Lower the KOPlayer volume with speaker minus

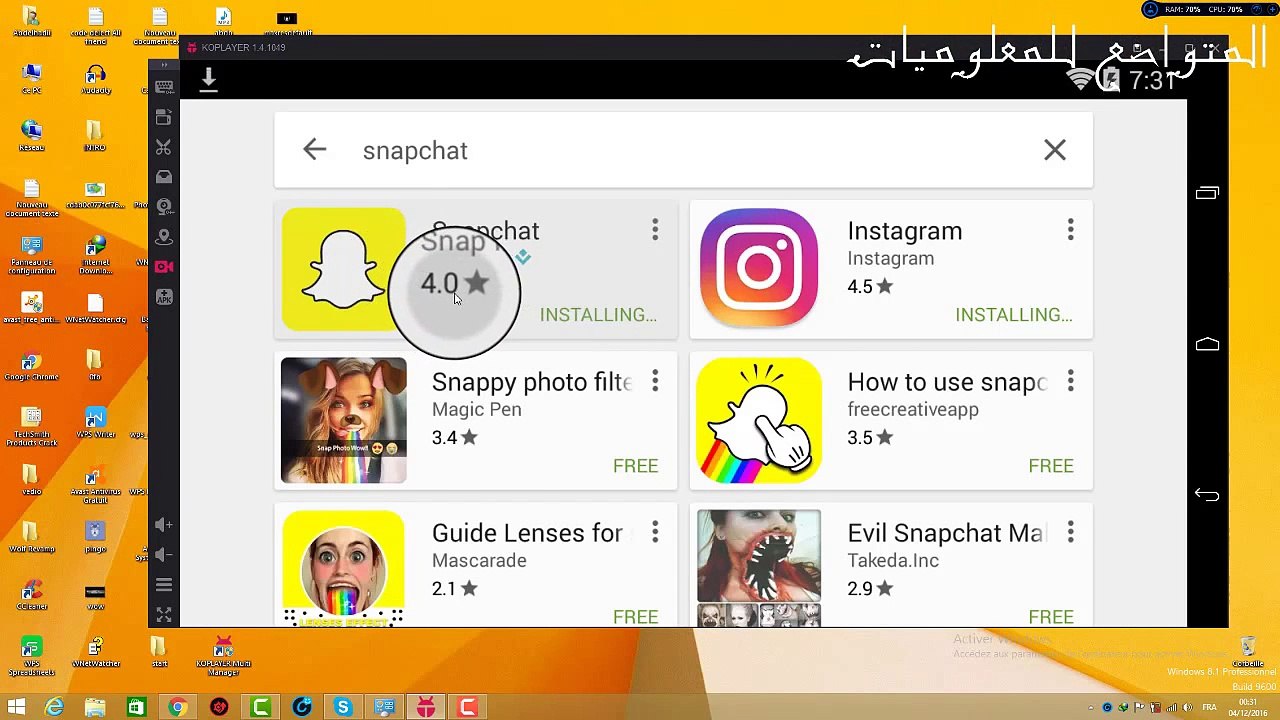(x=164, y=555)
